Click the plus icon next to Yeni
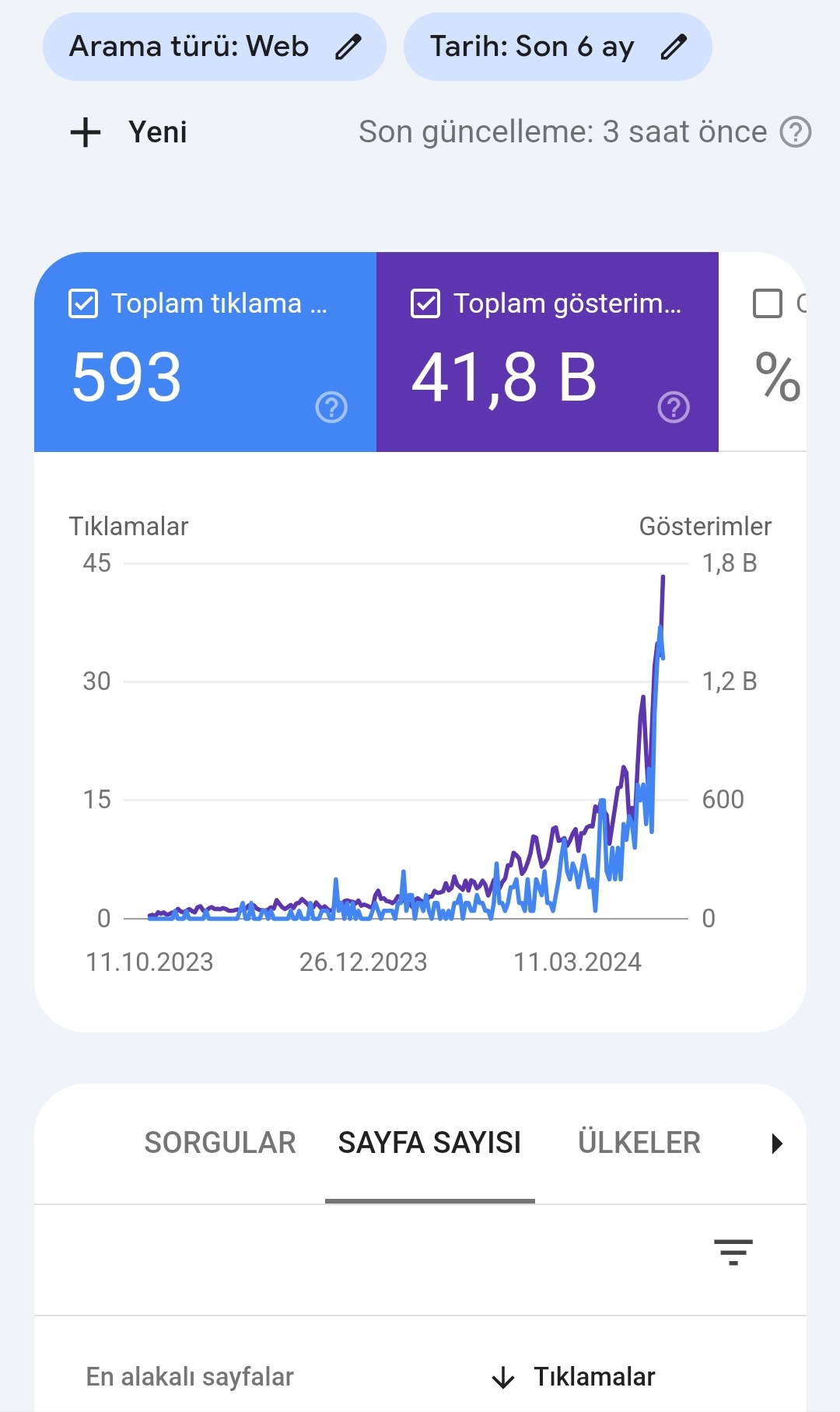The width and height of the screenshot is (840, 1412). click(x=86, y=132)
